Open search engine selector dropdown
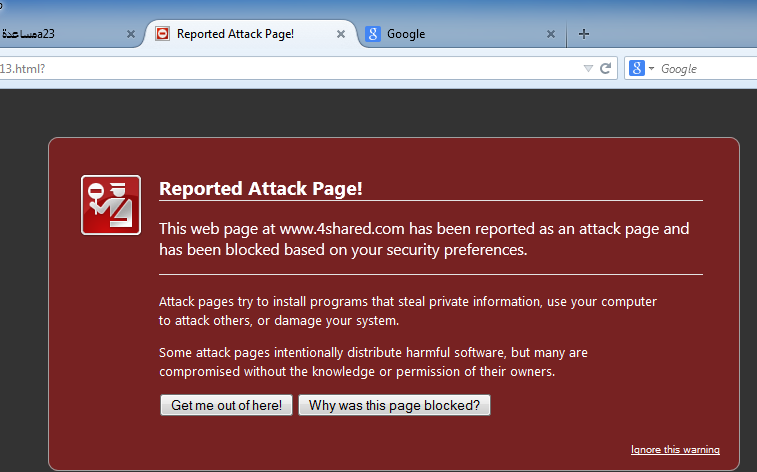757x472 pixels. coord(641,68)
